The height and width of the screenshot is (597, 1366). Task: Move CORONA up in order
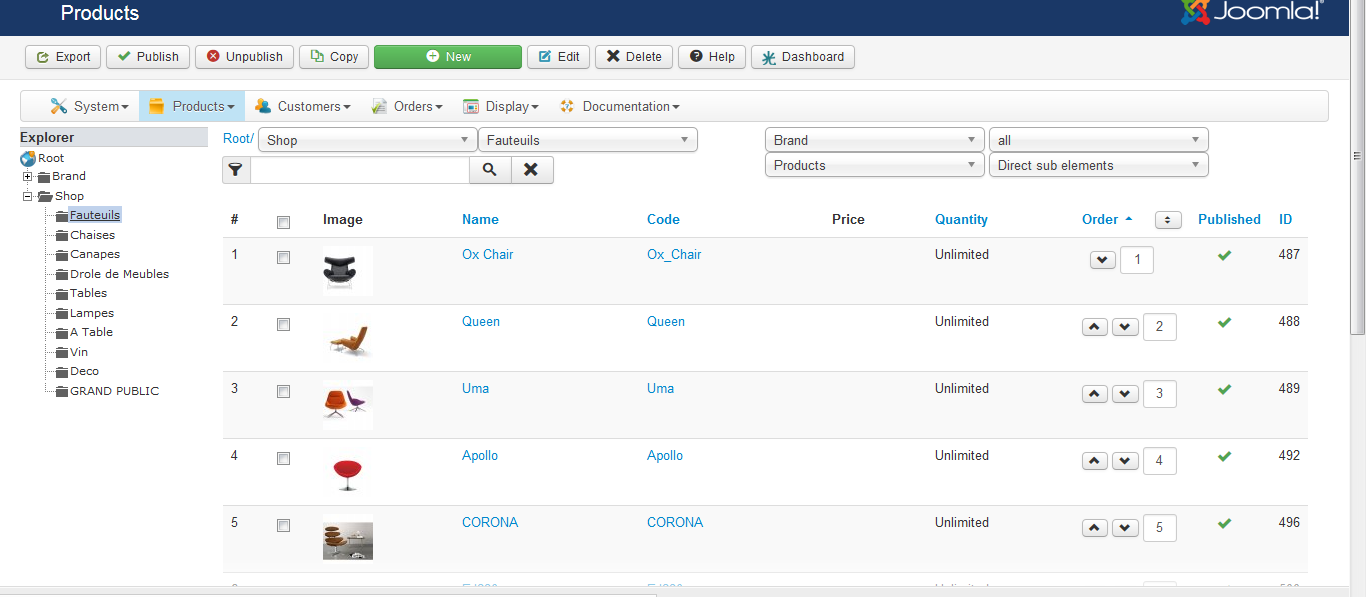1095,528
